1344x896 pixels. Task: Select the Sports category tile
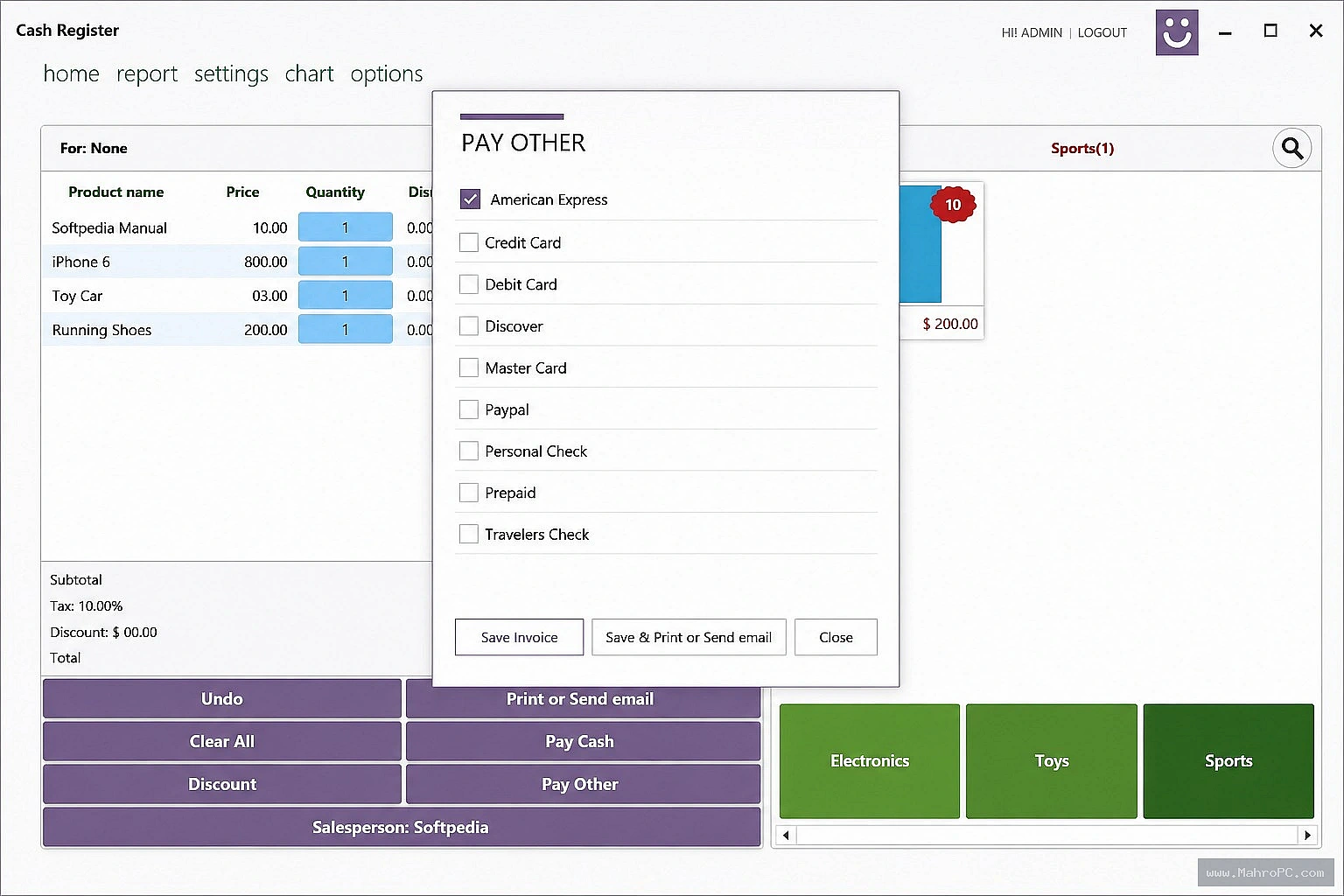[1228, 761]
